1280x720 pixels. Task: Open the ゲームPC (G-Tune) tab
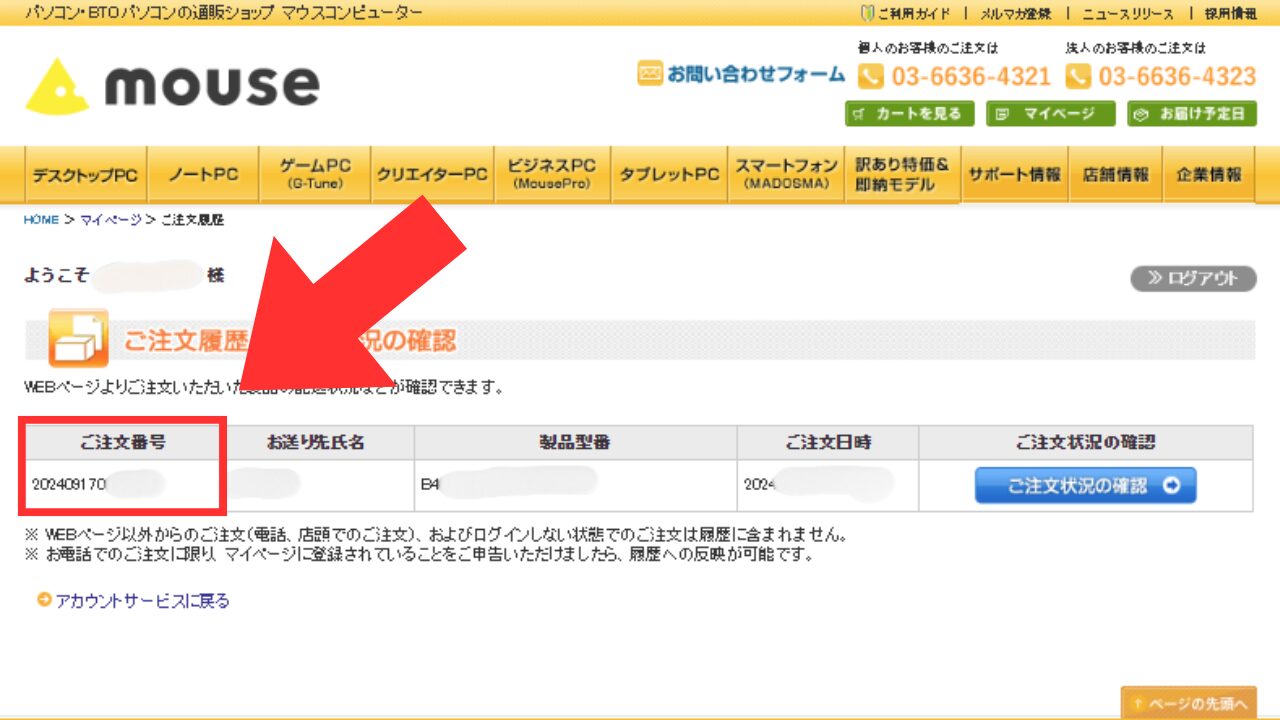pyautogui.click(x=315, y=175)
